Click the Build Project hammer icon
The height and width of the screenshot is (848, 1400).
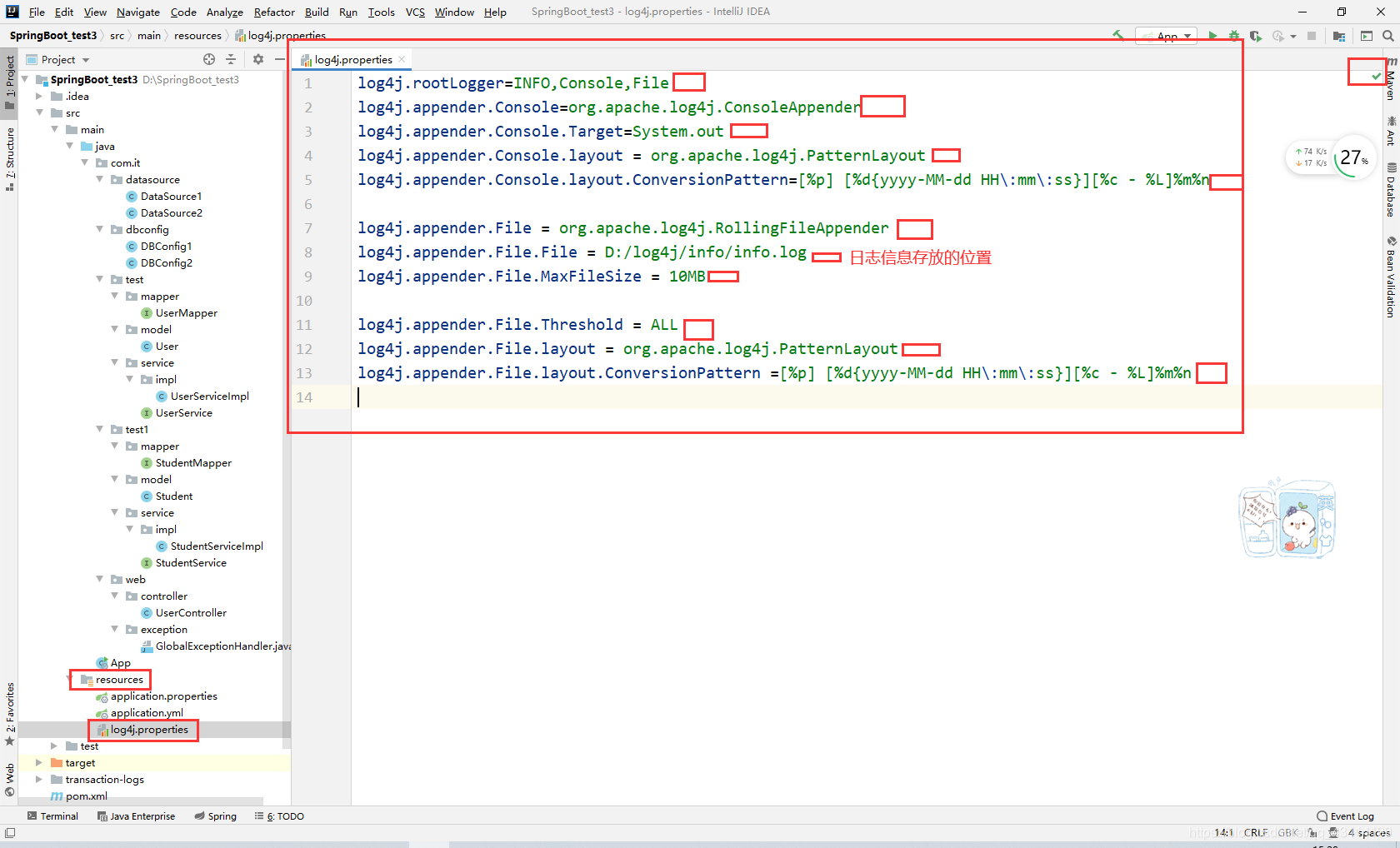coord(1117,36)
